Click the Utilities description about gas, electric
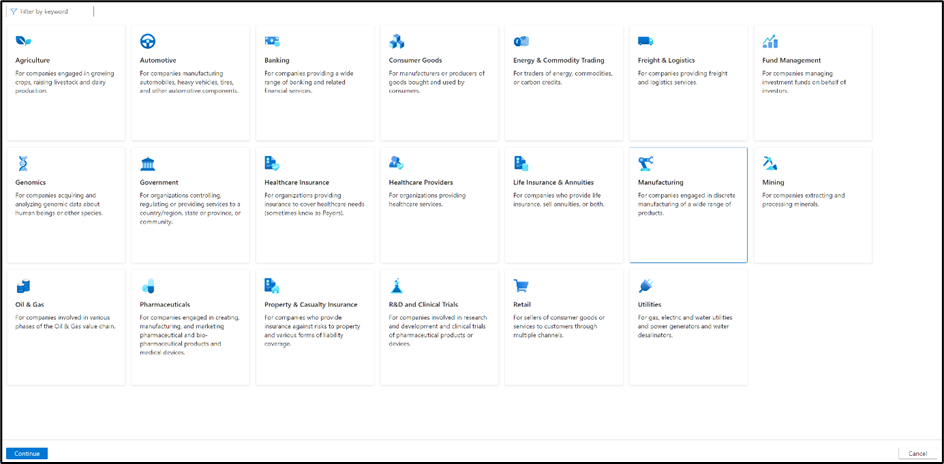Viewport: 944px width, 464px height. click(685, 326)
